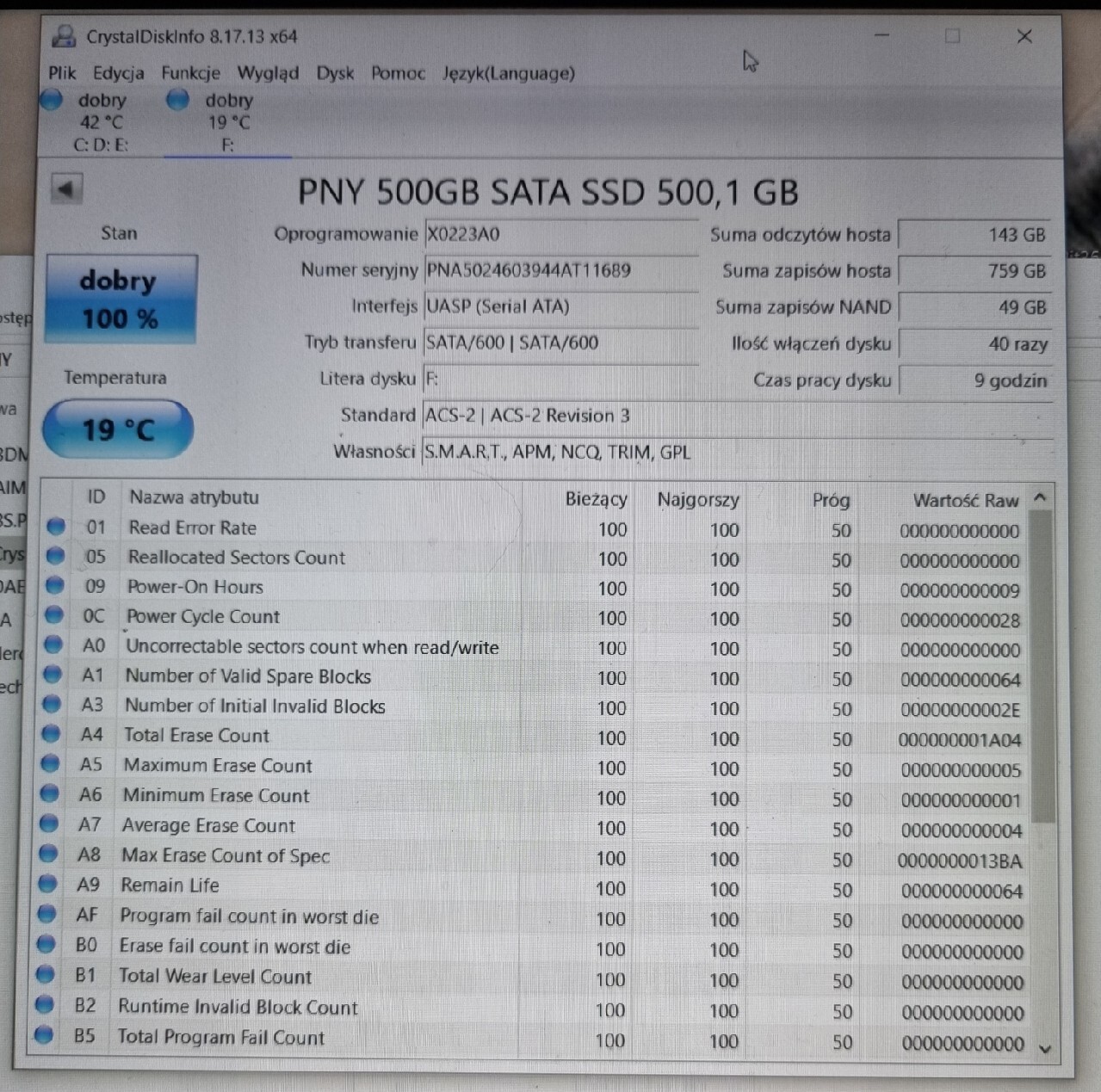Click raw value 000000001A04 of Total Erase Count
The image size is (1101, 1092).
(960, 740)
